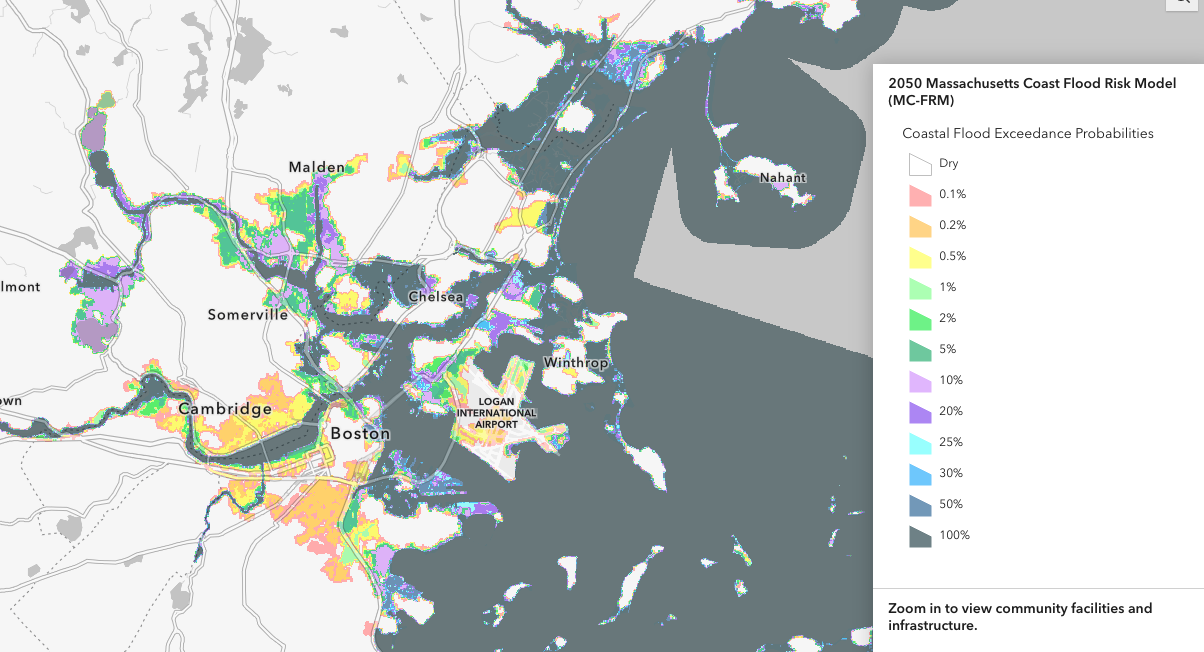The width and height of the screenshot is (1204, 652).
Task: Click the 2% green legend symbol
Action: coord(918,318)
